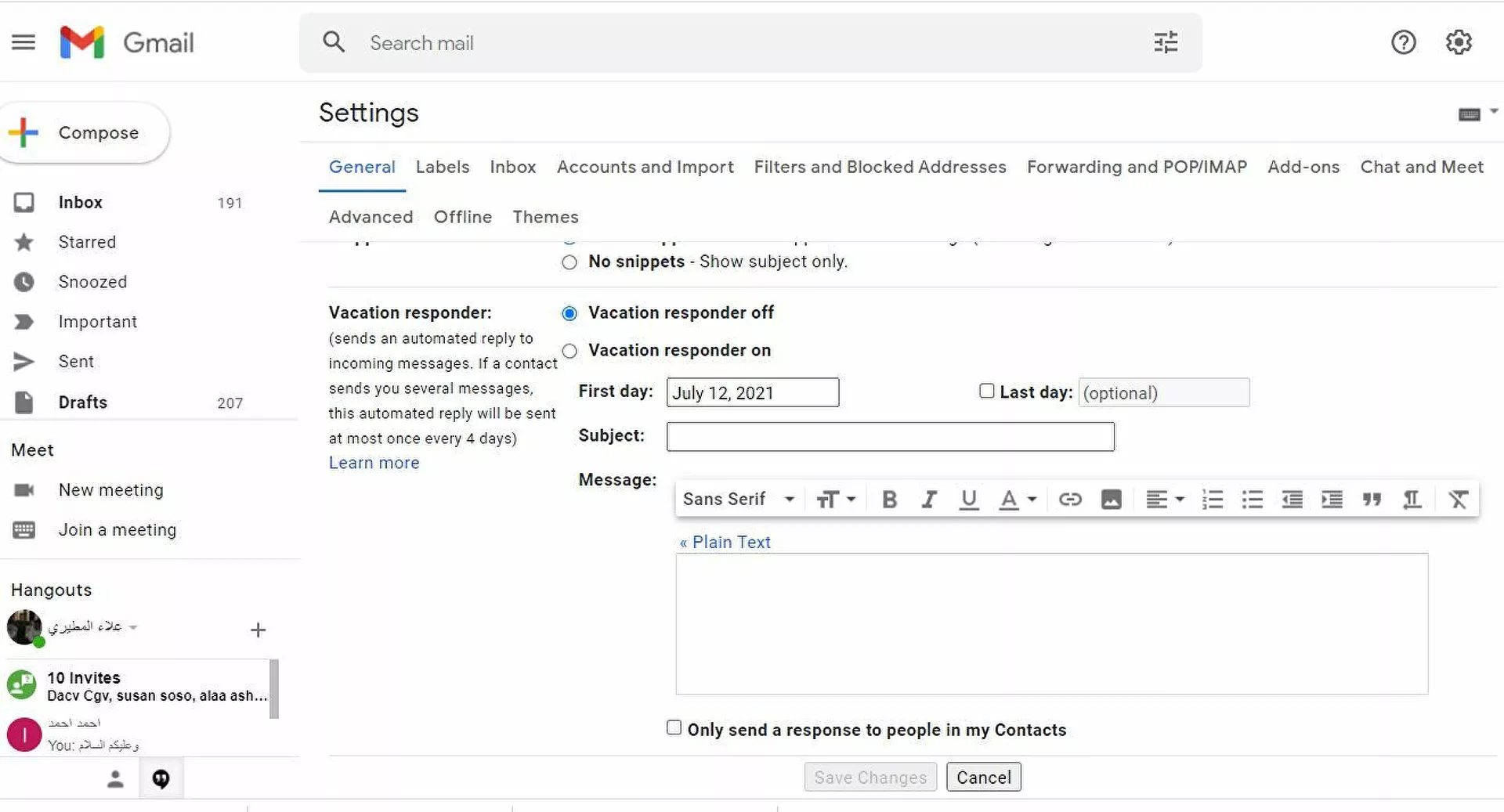Click the Cancel button
Image resolution: width=1504 pixels, height=812 pixels.
pyautogui.click(x=983, y=777)
